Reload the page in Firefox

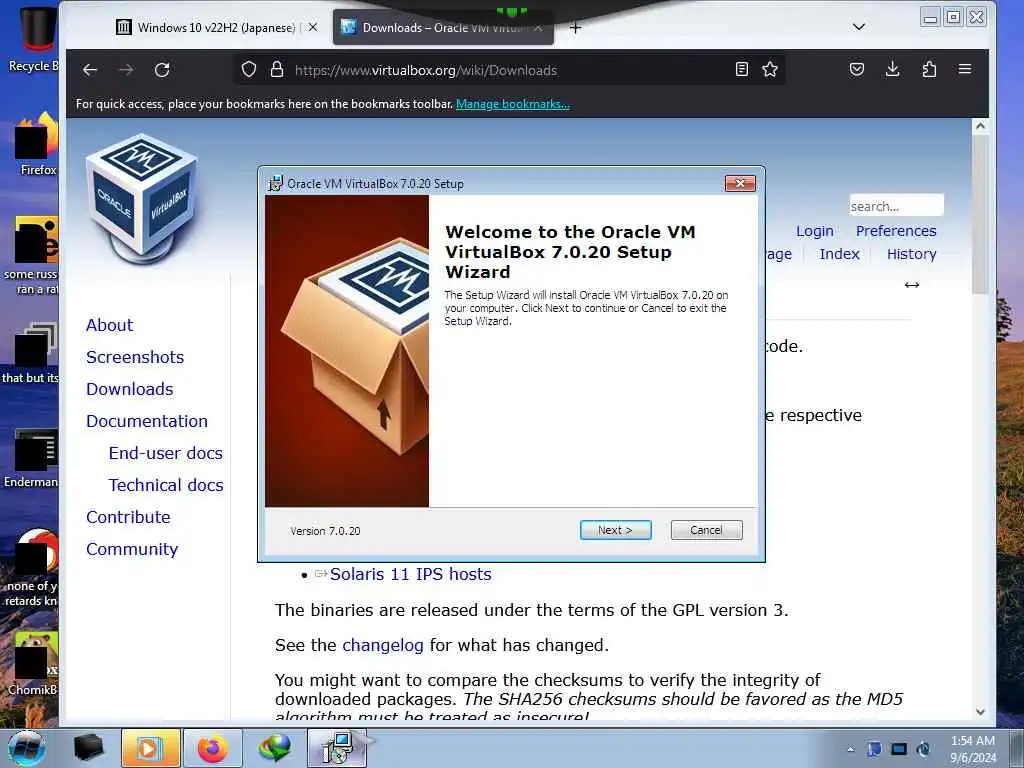tap(162, 70)
